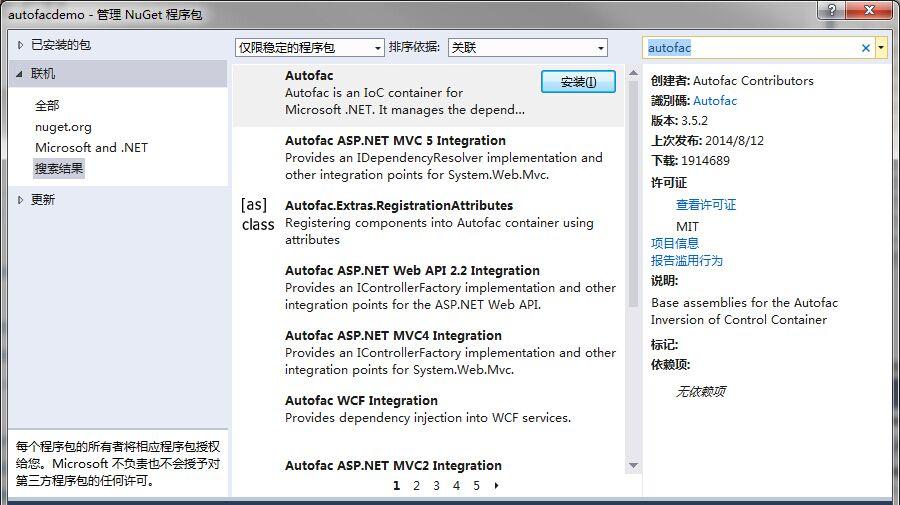Open the 项目信息 link
Viewport: 900px width, 505px height.
tap(675, 243)
